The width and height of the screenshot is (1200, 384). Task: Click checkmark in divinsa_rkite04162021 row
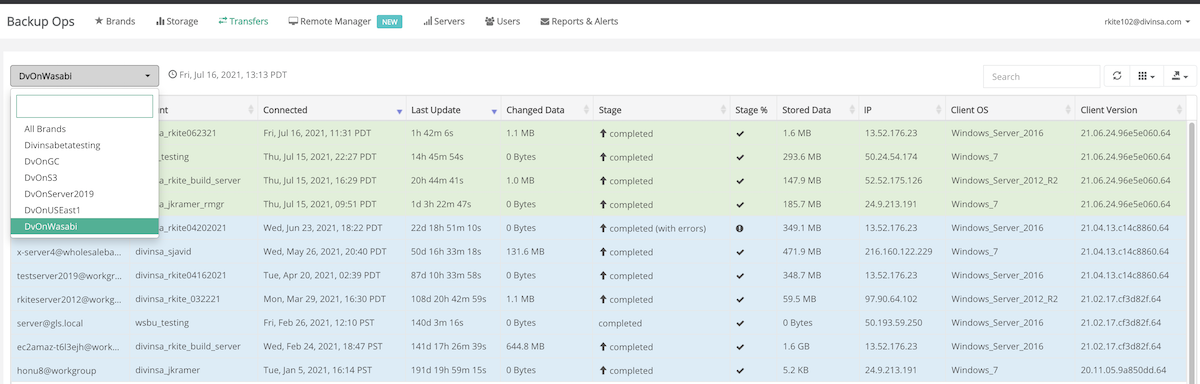(740, 276)
